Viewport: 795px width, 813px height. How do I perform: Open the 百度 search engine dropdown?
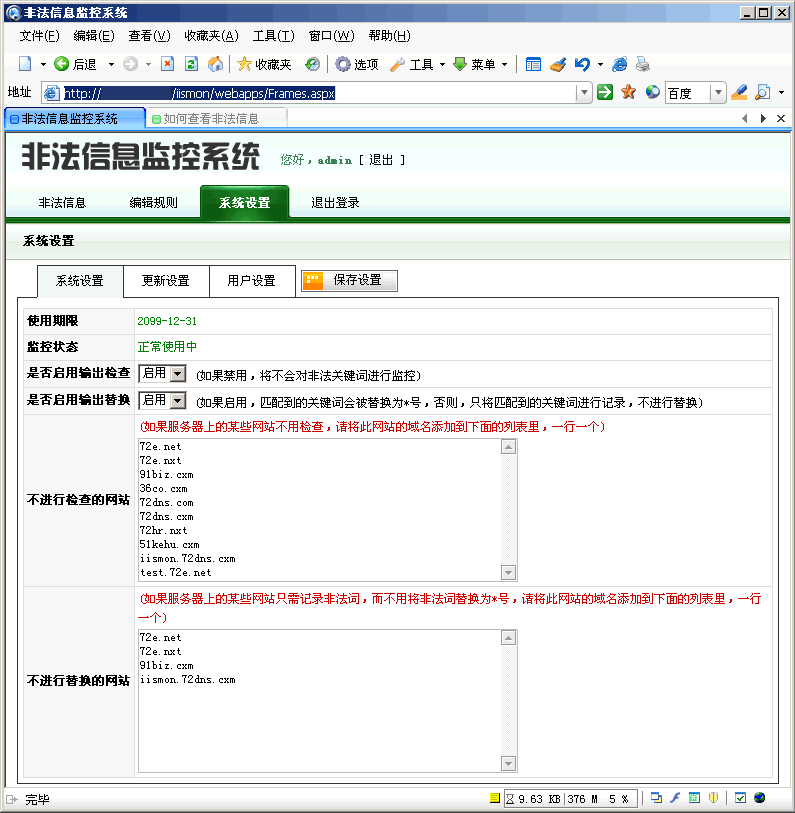coord(718,93)
